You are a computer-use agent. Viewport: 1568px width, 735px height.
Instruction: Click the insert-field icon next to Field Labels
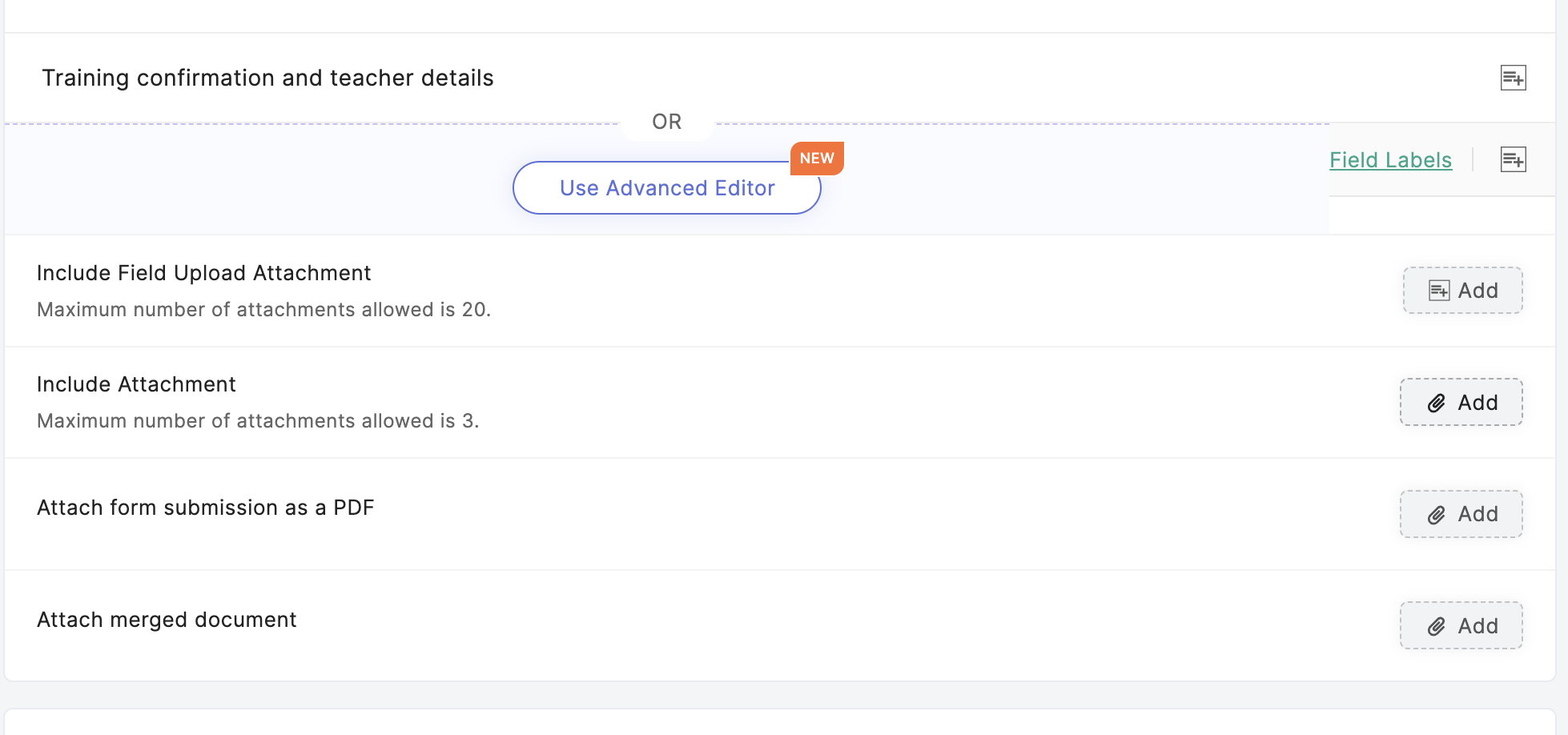pos(1513,159)
